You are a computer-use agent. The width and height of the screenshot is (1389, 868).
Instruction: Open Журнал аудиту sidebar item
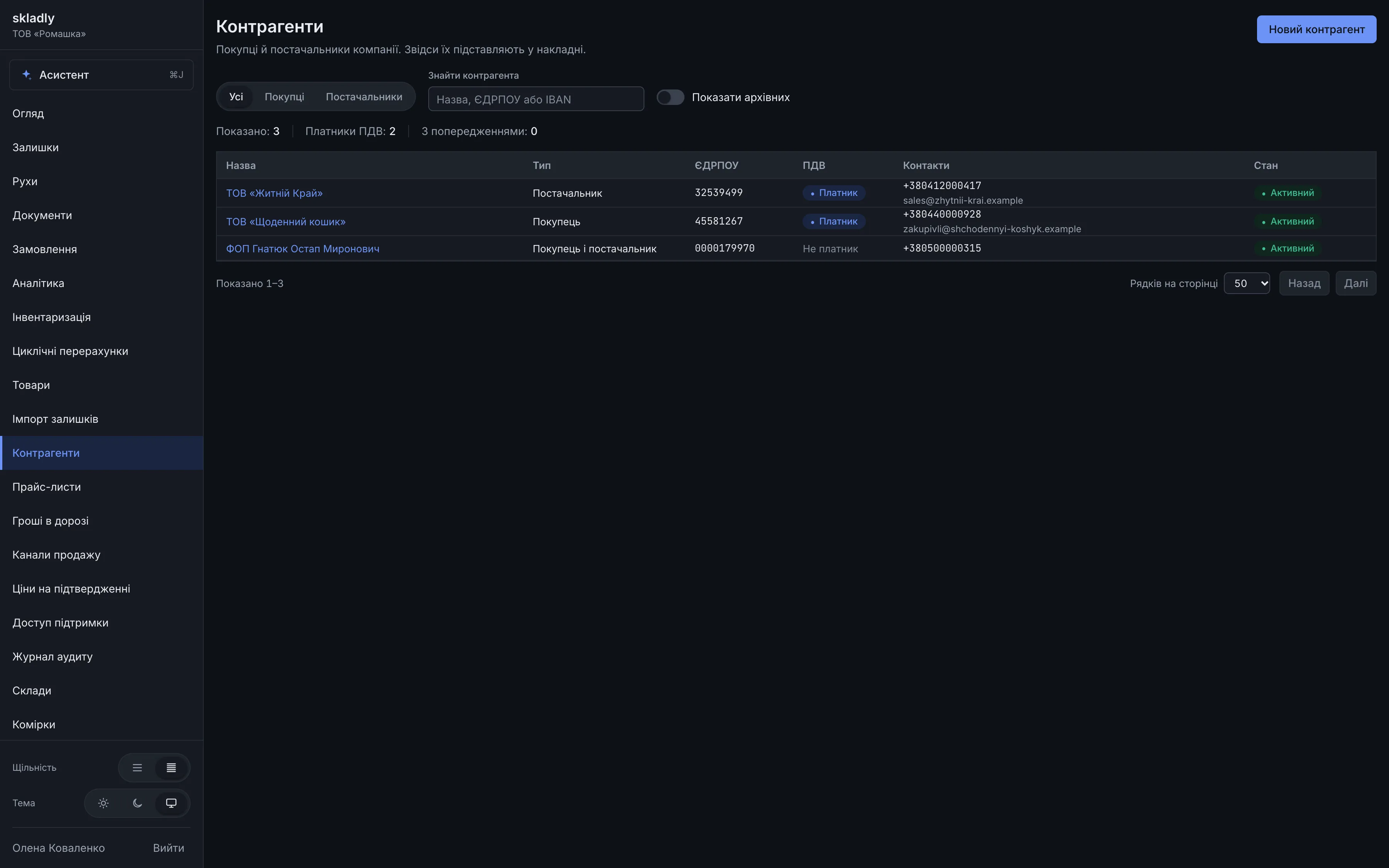click(101, 657)
